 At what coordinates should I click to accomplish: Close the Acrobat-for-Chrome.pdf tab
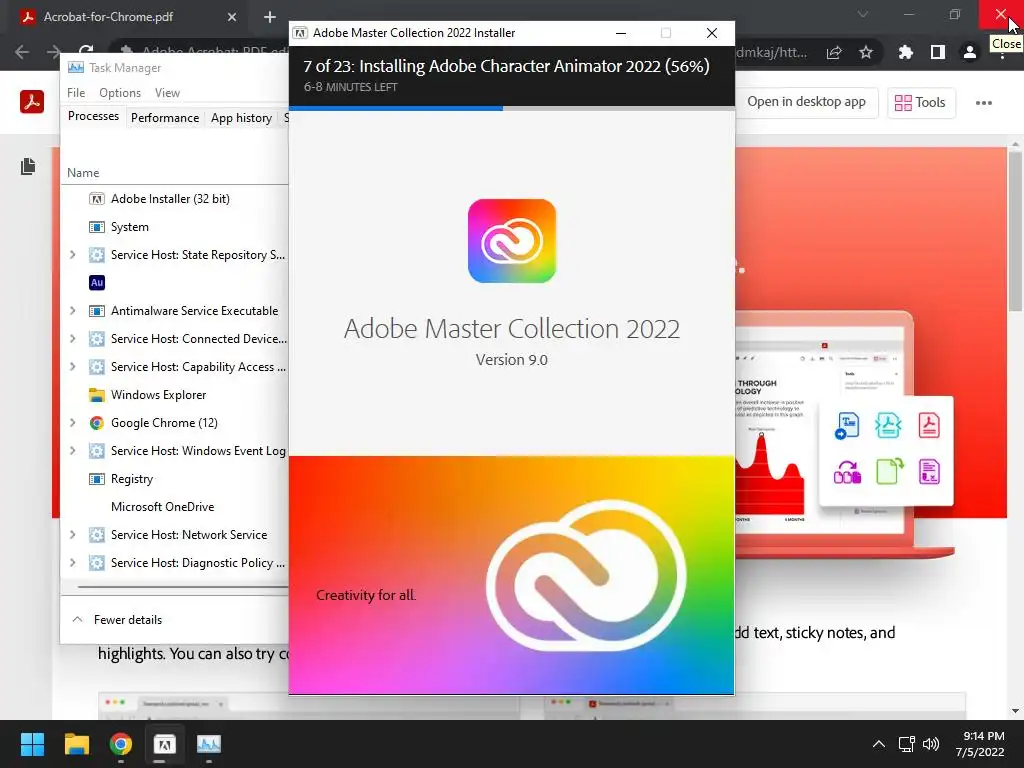pos(232,17)
